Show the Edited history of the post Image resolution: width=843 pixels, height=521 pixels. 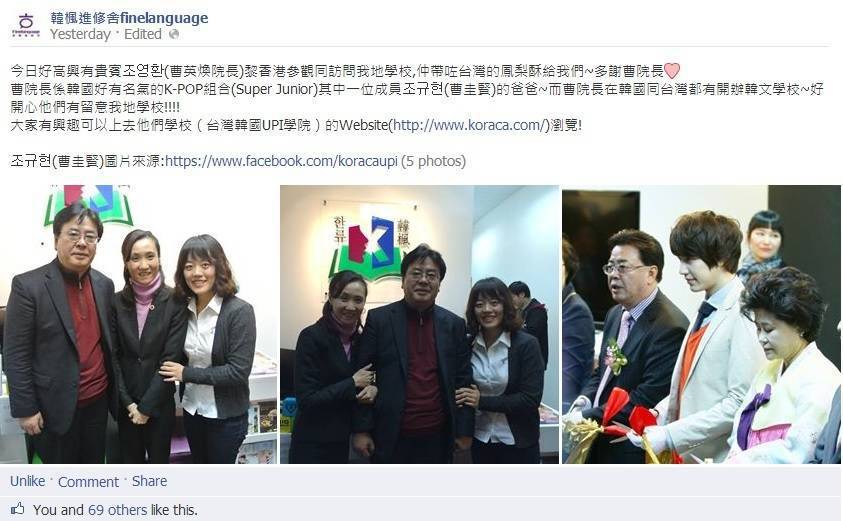click(x=142, y=34)
